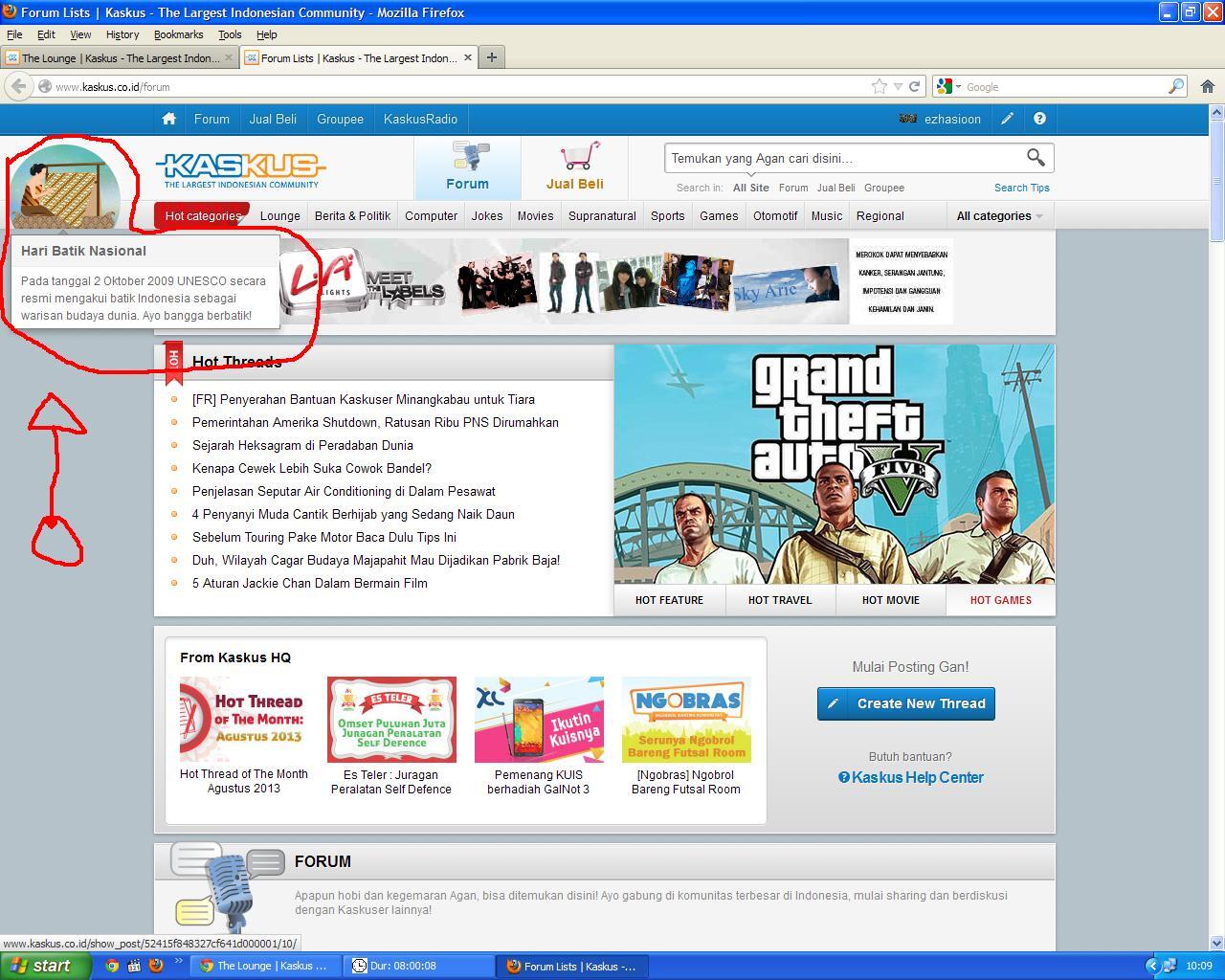The image size is (1225, 980).
Task: Open the bookmark star dropdown arrow
Action: tap(898, 86)
